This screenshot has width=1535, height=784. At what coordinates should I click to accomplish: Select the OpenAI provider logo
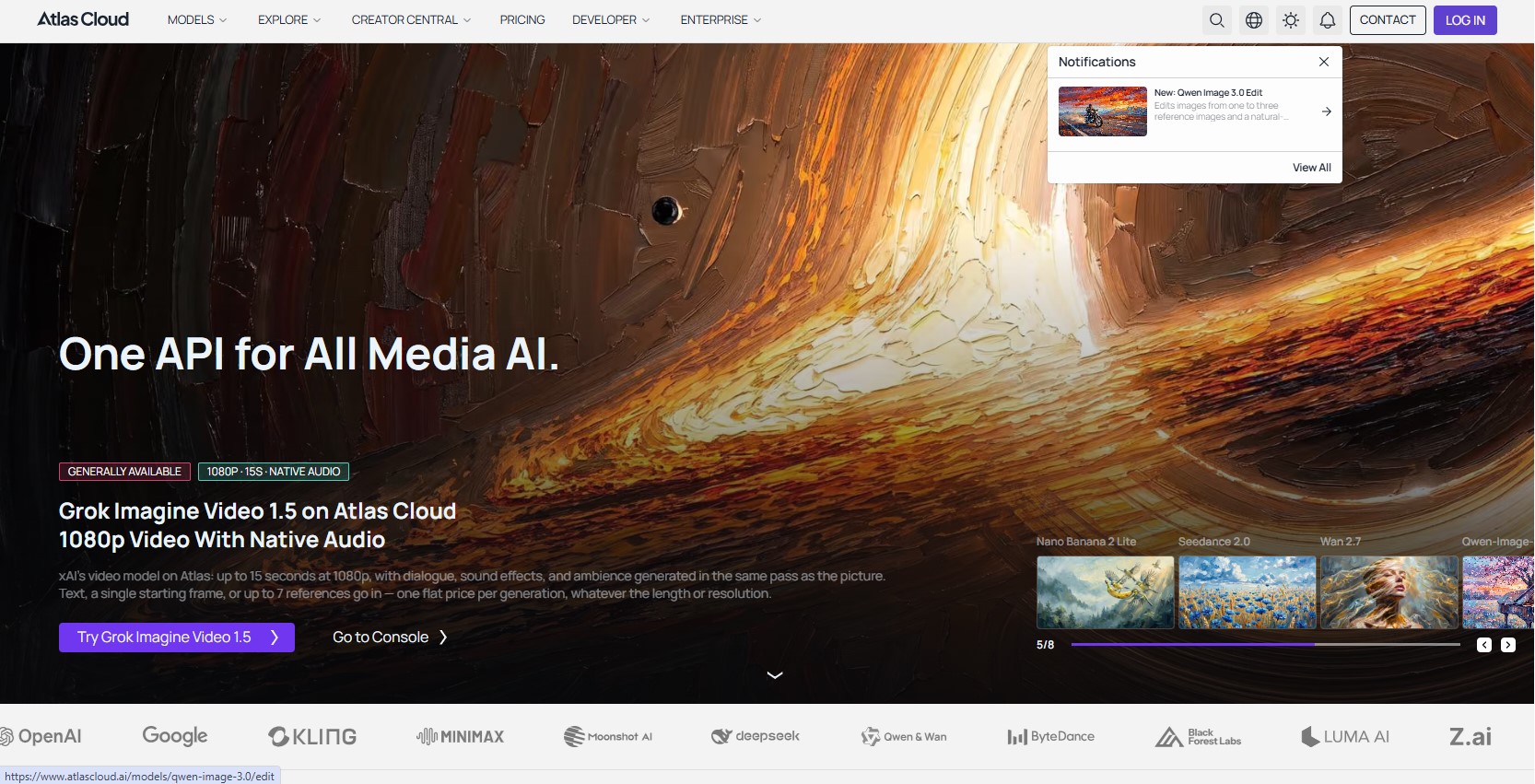(x=41, y=736)
